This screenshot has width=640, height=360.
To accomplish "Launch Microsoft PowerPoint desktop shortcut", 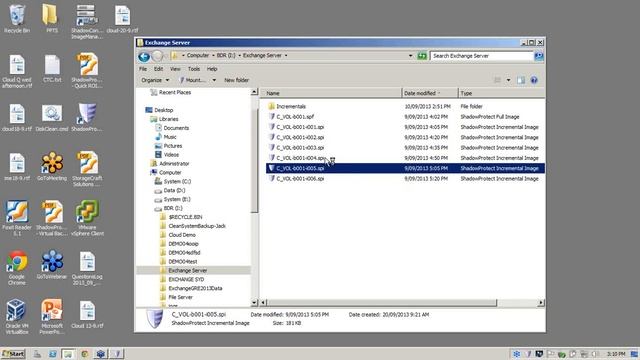I will [52, 317].
